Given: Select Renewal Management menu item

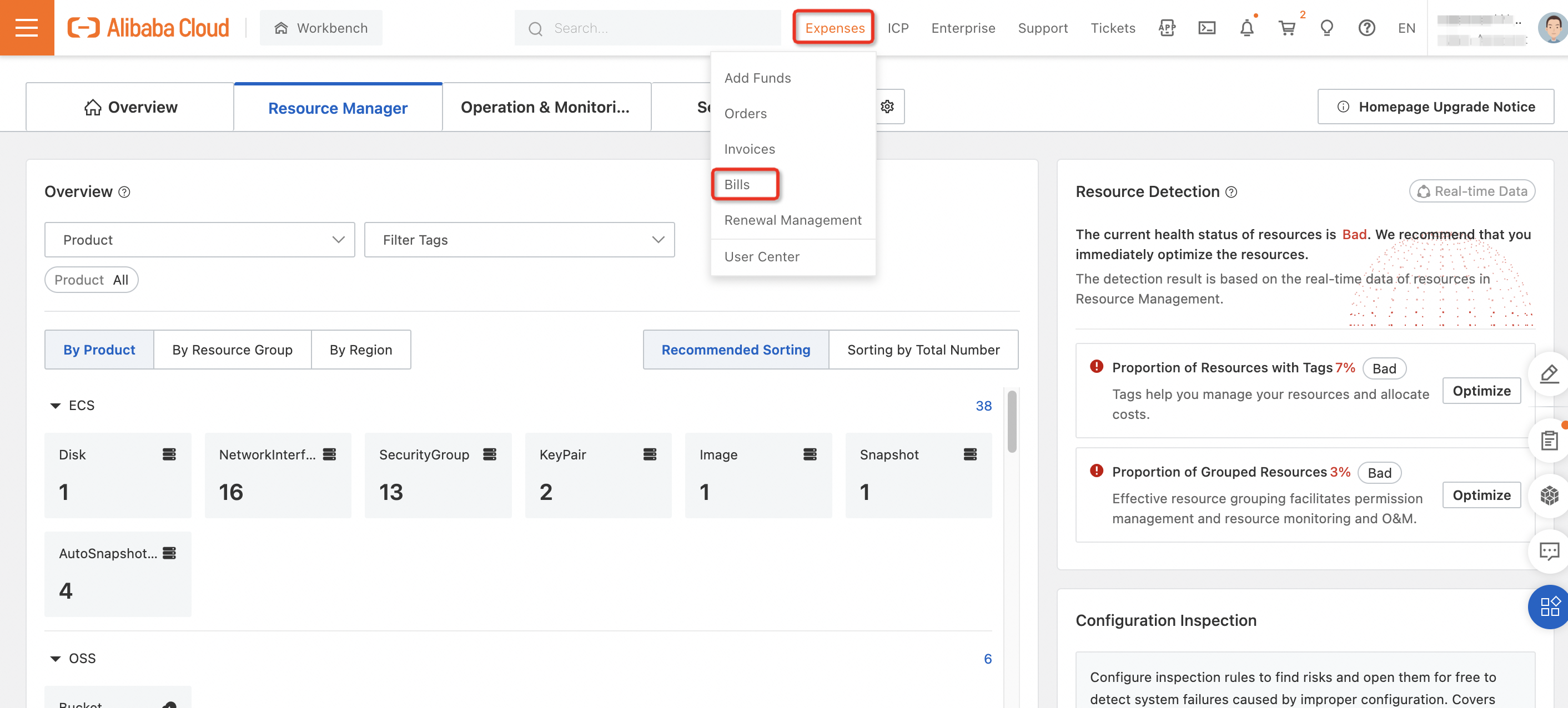Looking at the screenshot, I should pos(793,220).
